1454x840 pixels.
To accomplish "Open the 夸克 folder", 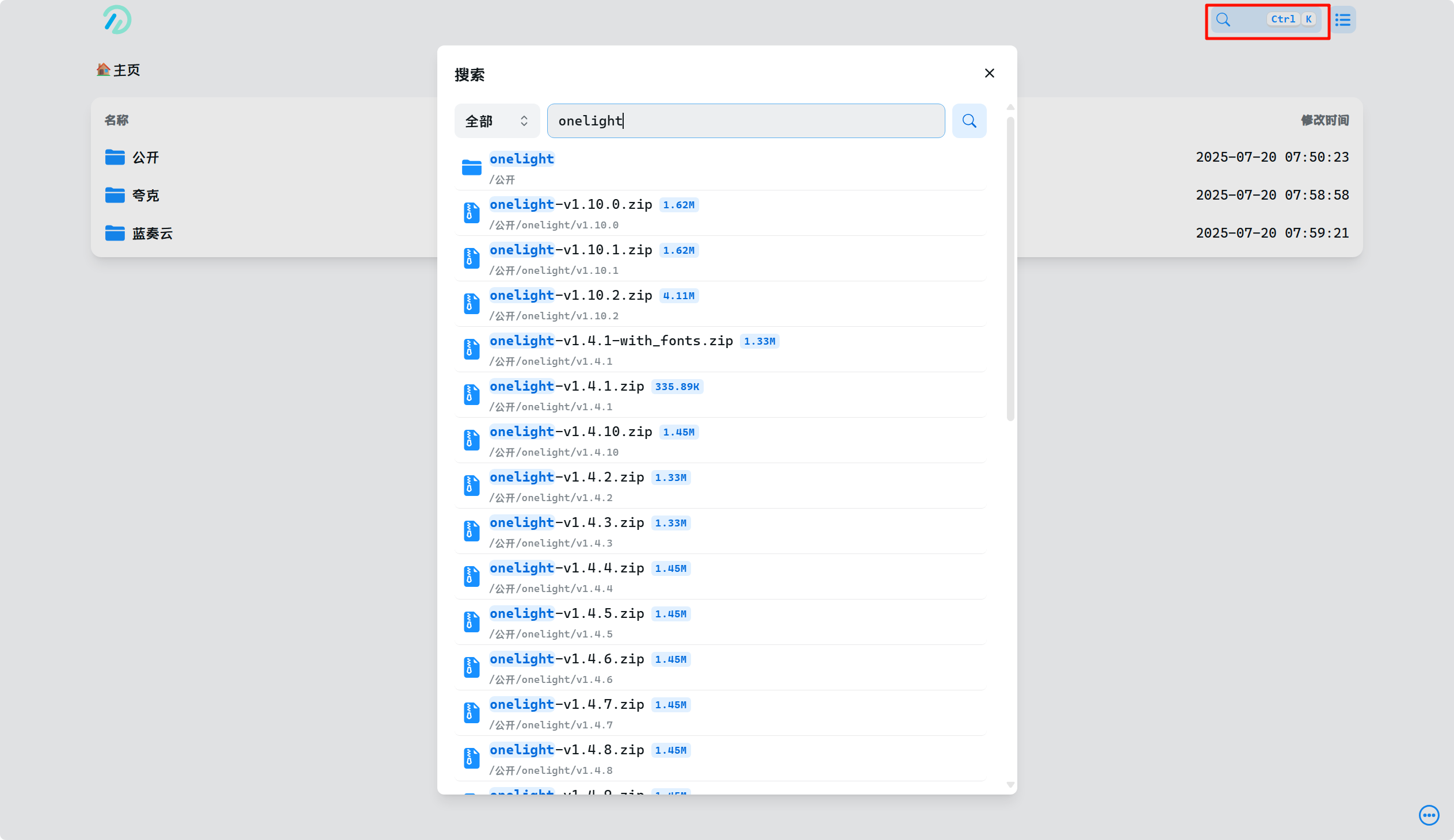I will (x=146, y=195).
